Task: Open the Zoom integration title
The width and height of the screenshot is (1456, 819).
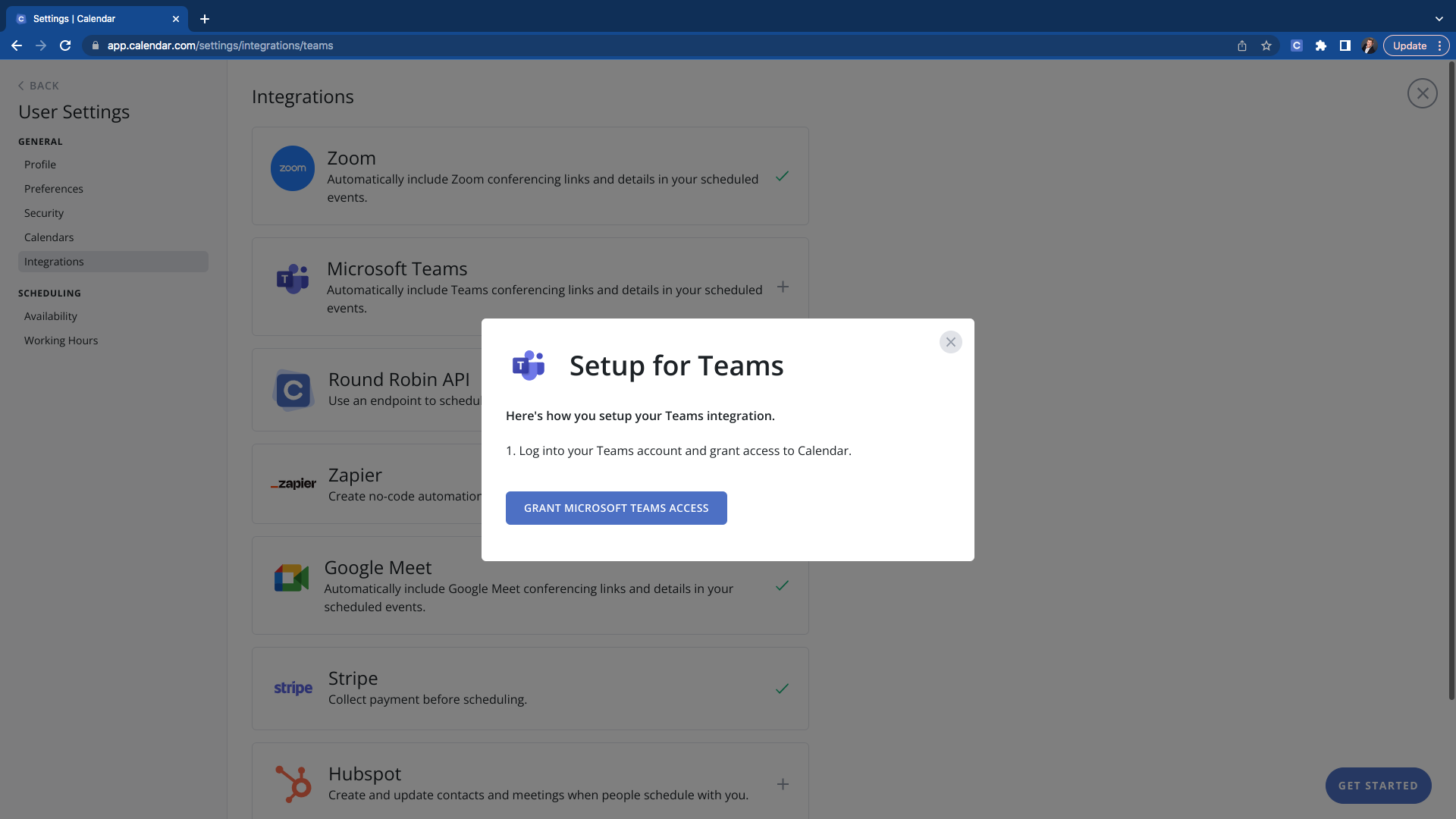Action: click(x=351, y=158)
